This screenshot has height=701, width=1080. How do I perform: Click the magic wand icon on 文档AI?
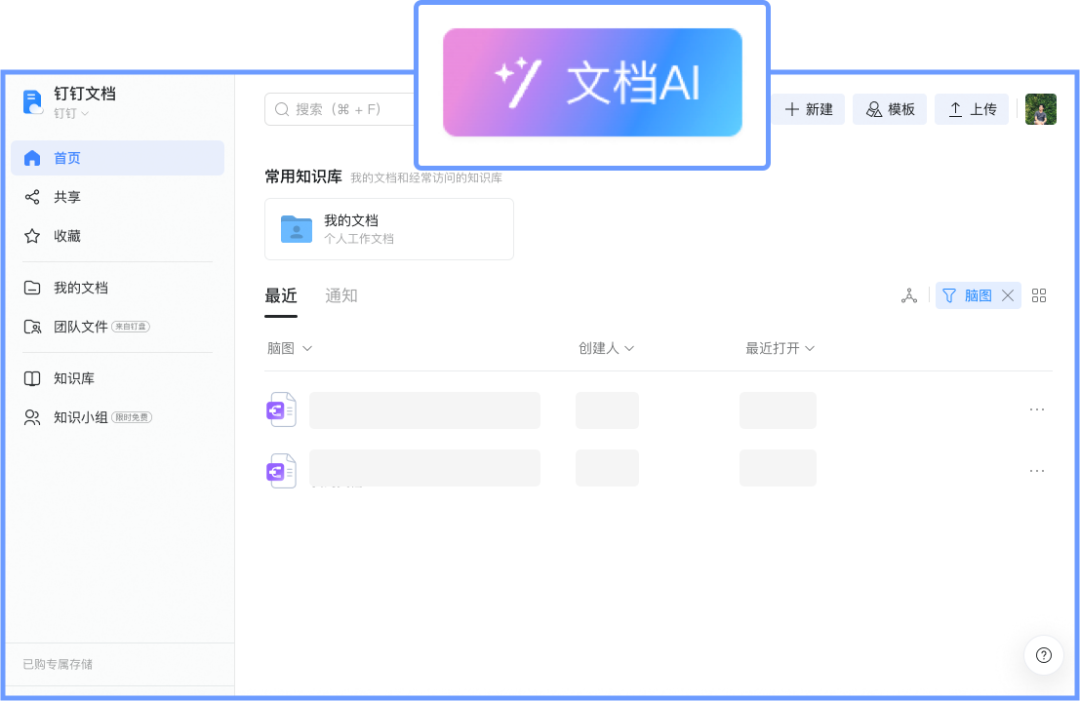tap(518, 83)
